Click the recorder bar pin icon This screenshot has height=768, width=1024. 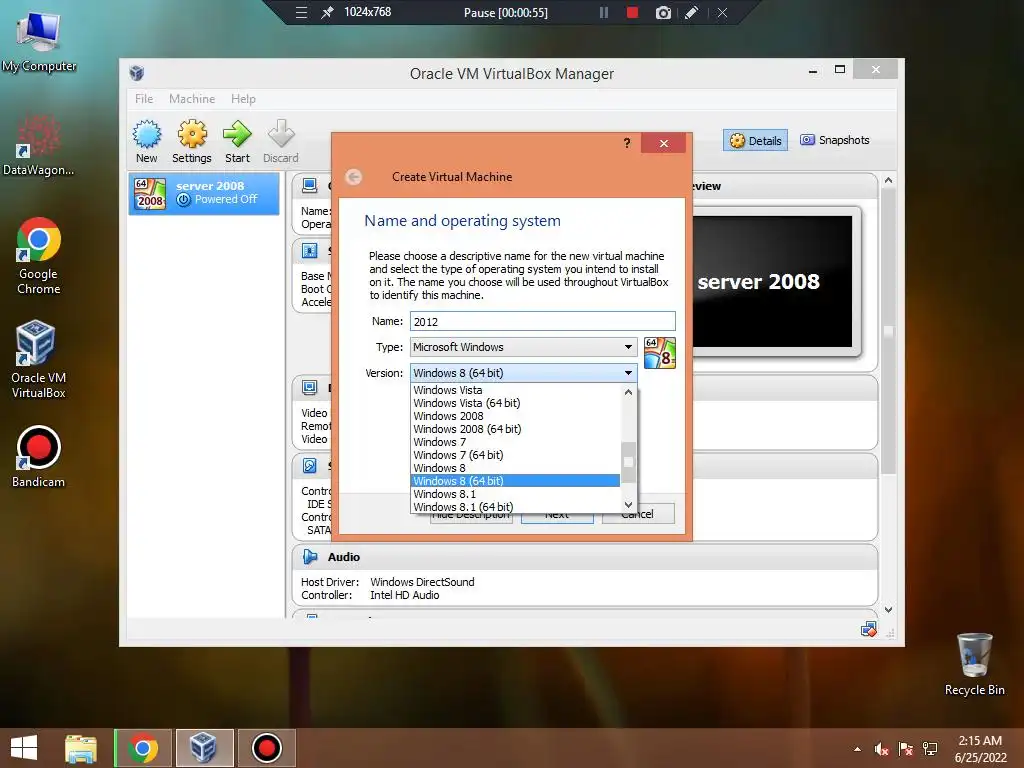pyautogui.click(x=327, y=12)
